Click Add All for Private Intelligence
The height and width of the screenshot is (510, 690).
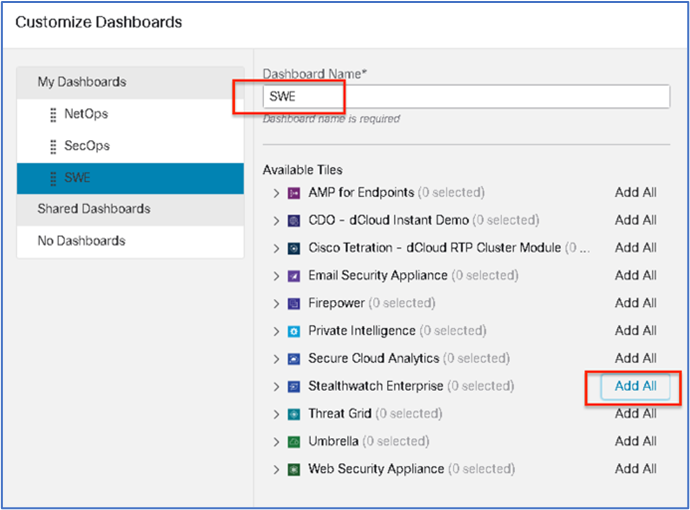(635, 331)
